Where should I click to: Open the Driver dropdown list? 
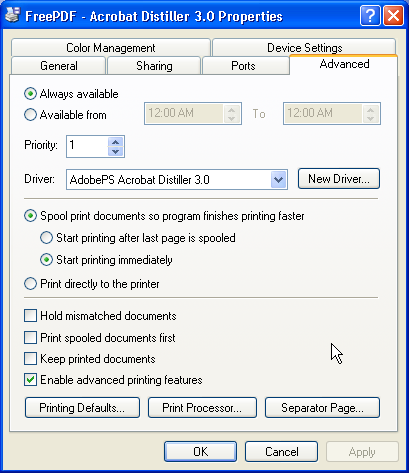(279, 180)
